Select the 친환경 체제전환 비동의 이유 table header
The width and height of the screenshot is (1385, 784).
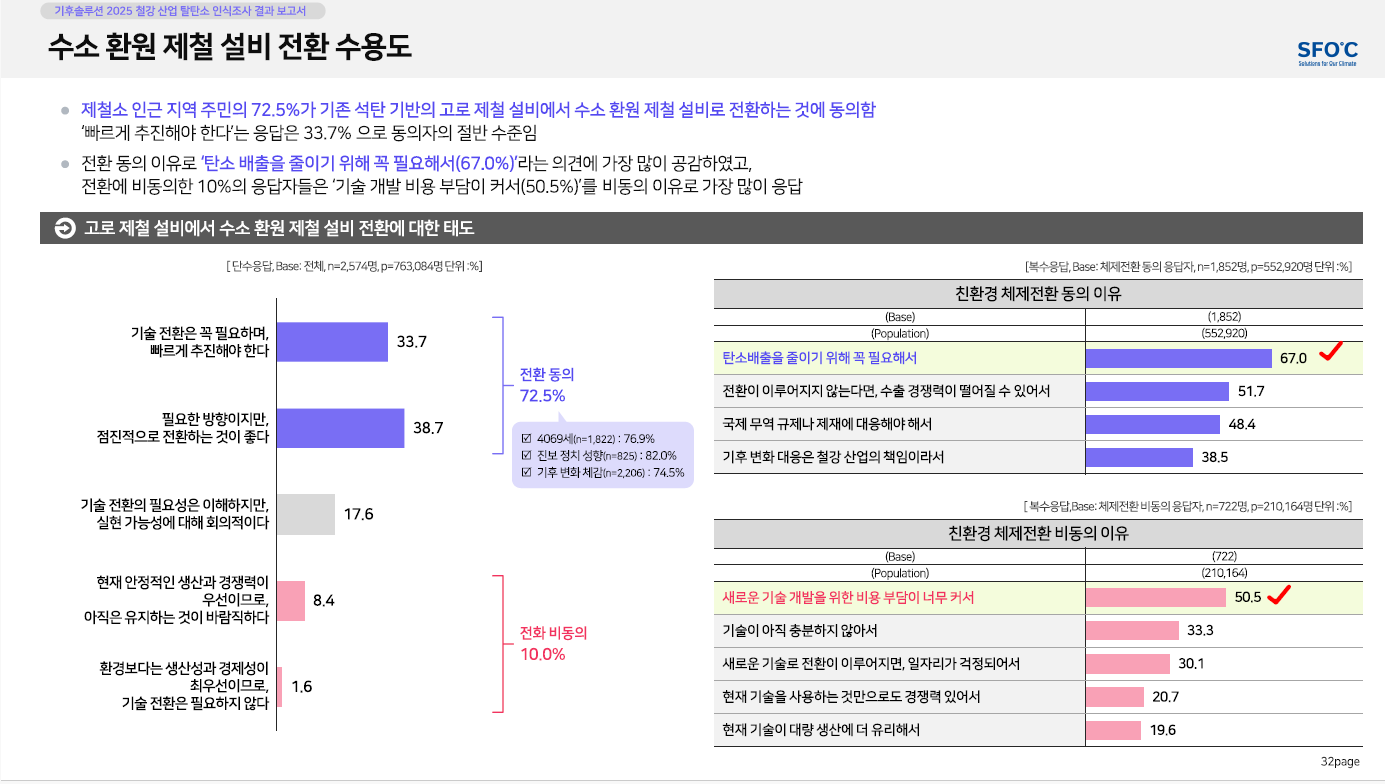tap(1038, 534)
